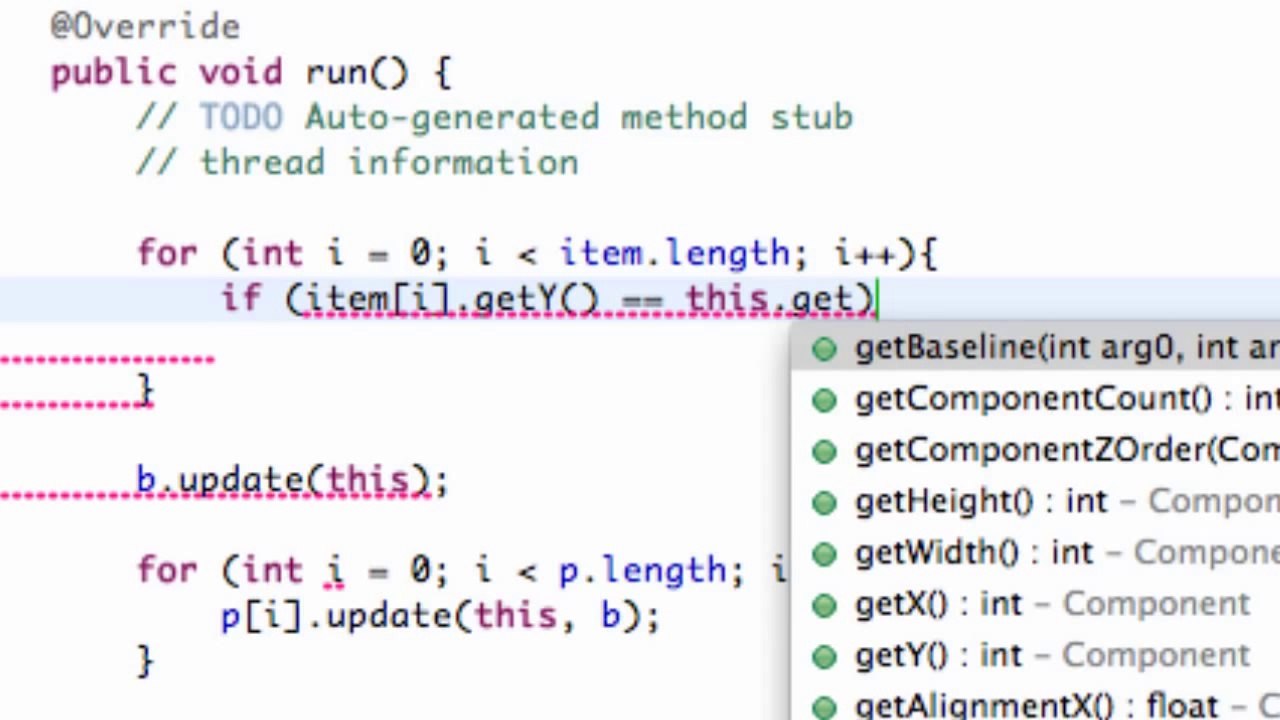Click green method icon beside getComponentZOrder

point(824,451)
